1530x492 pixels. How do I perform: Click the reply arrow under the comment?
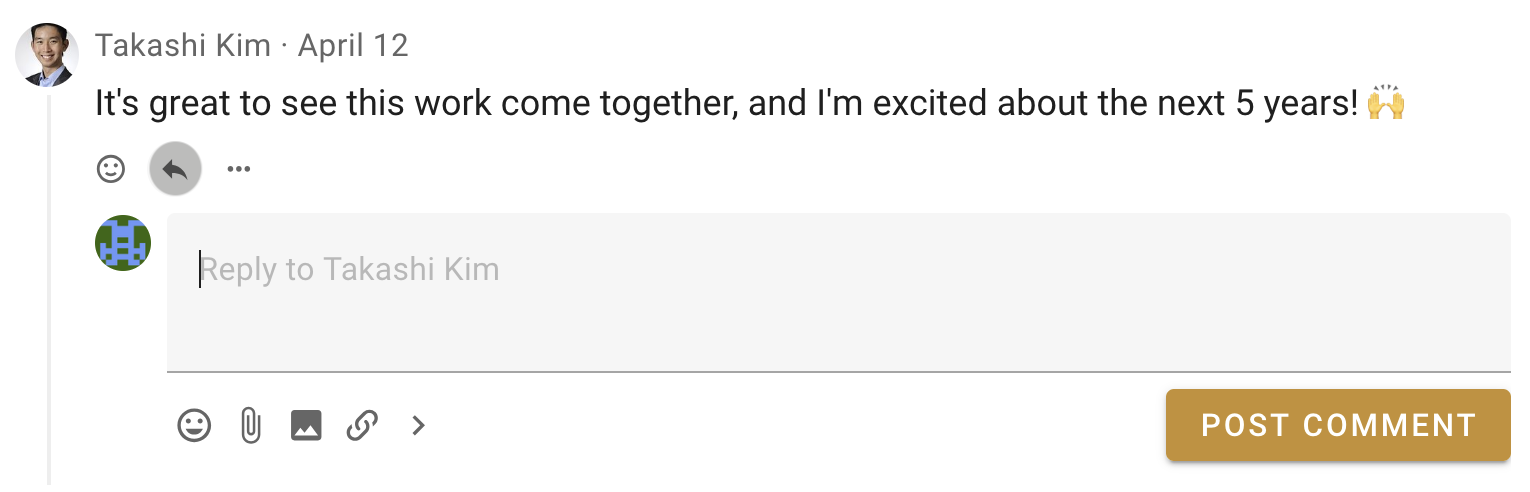tap(175, 169)
